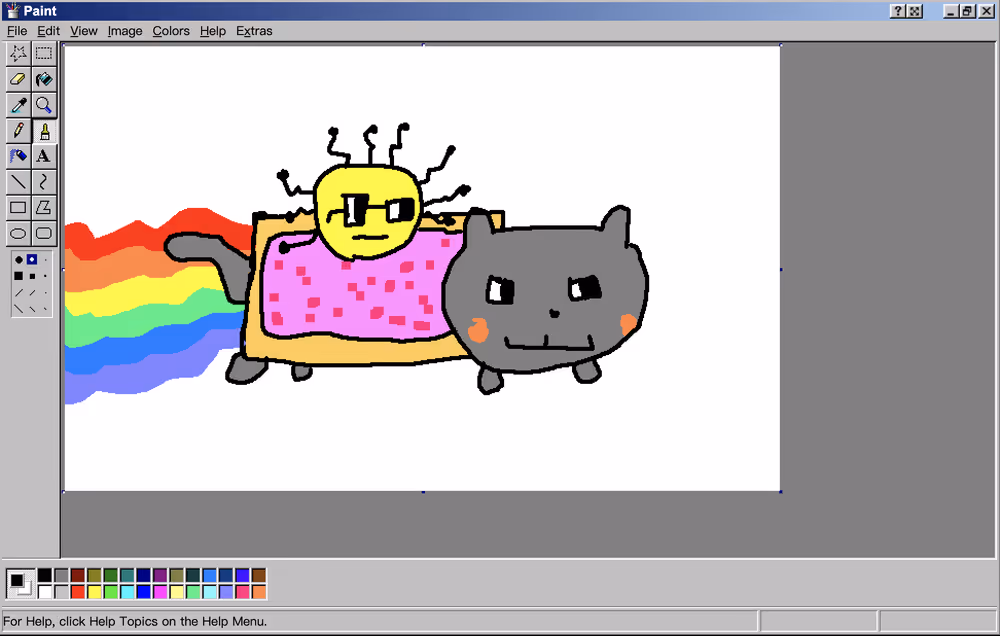Screen dimensions: 1000x636
Task: Open the Image menu
Action: tap(125, 31)
